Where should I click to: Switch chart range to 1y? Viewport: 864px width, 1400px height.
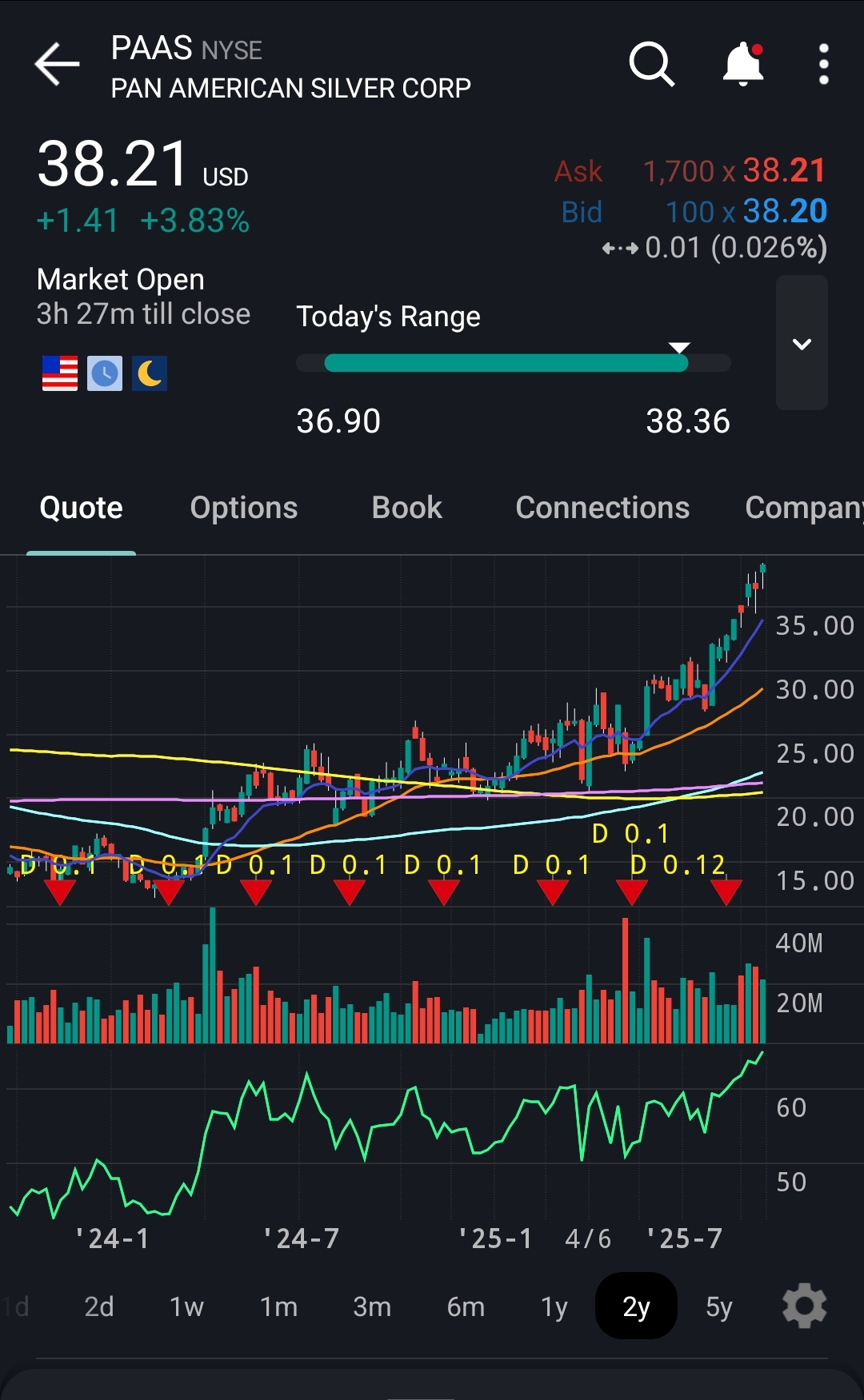point(554,1306)
